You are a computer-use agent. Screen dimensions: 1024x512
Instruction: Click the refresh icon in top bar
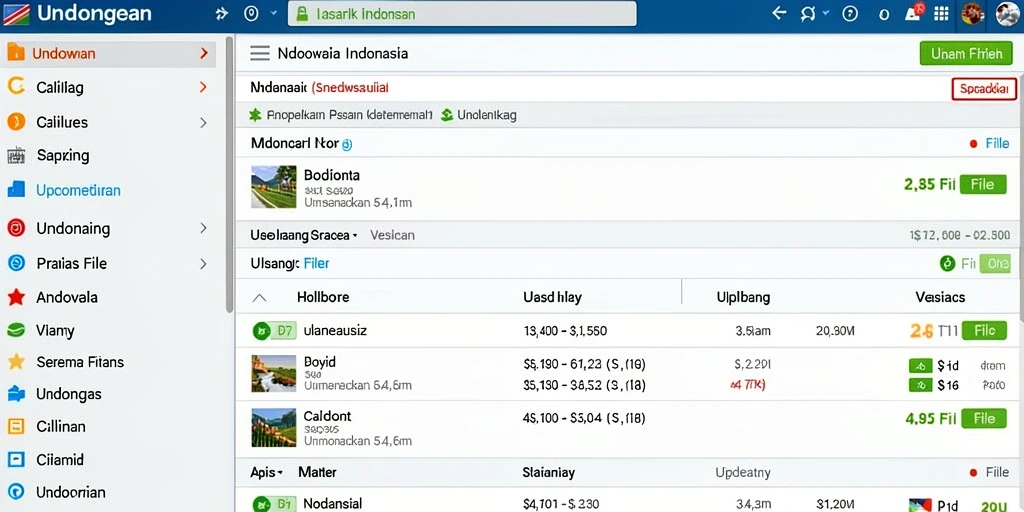point(808,14)
